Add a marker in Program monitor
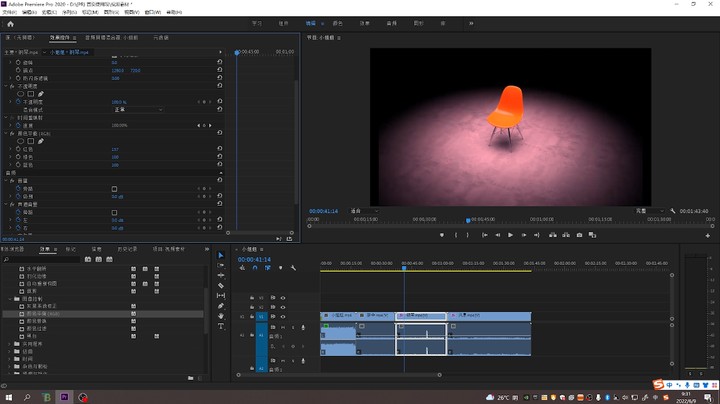 441,235
